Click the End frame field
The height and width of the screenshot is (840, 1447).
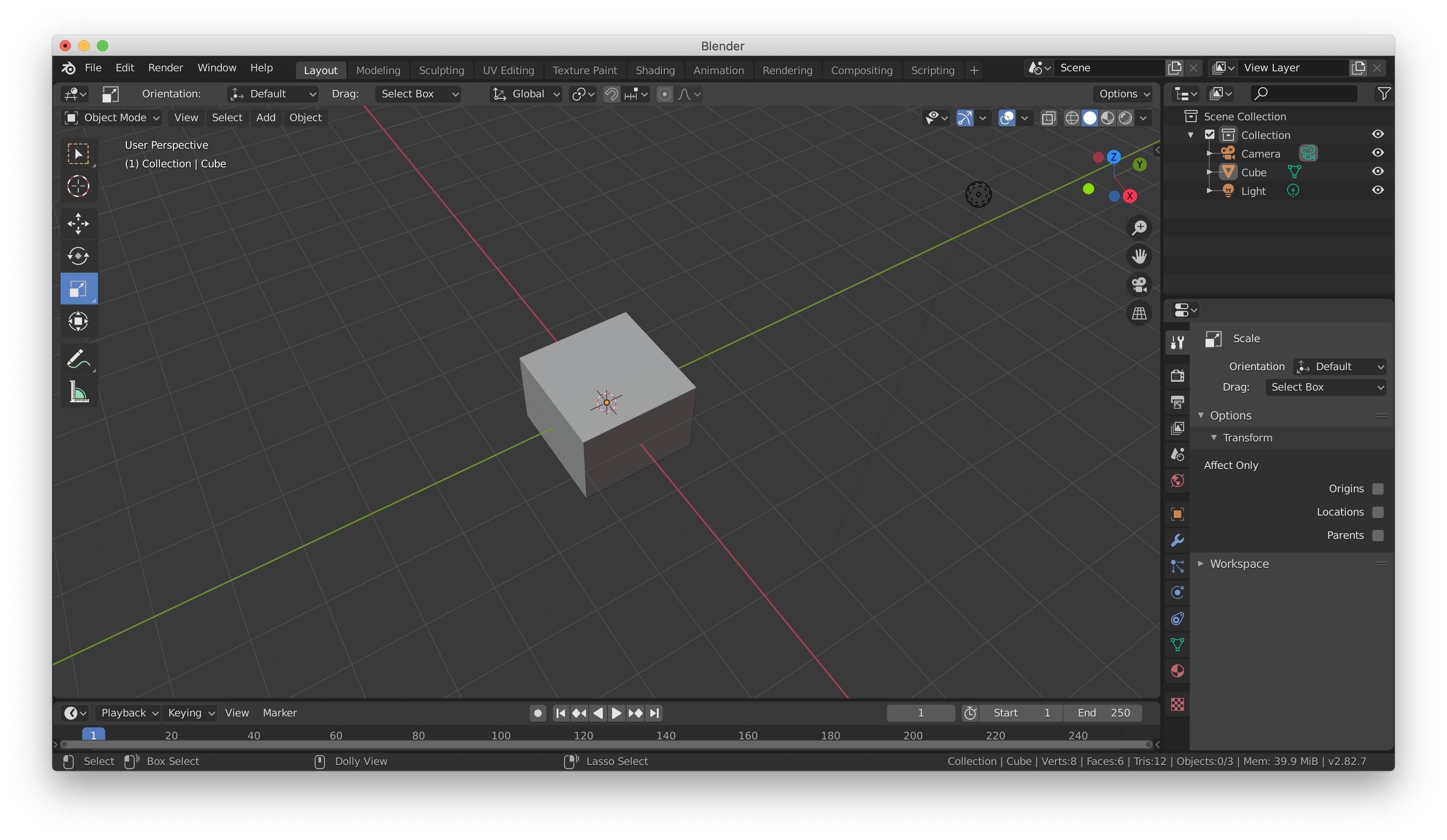pyautogui.click(x=1102, y=713)
